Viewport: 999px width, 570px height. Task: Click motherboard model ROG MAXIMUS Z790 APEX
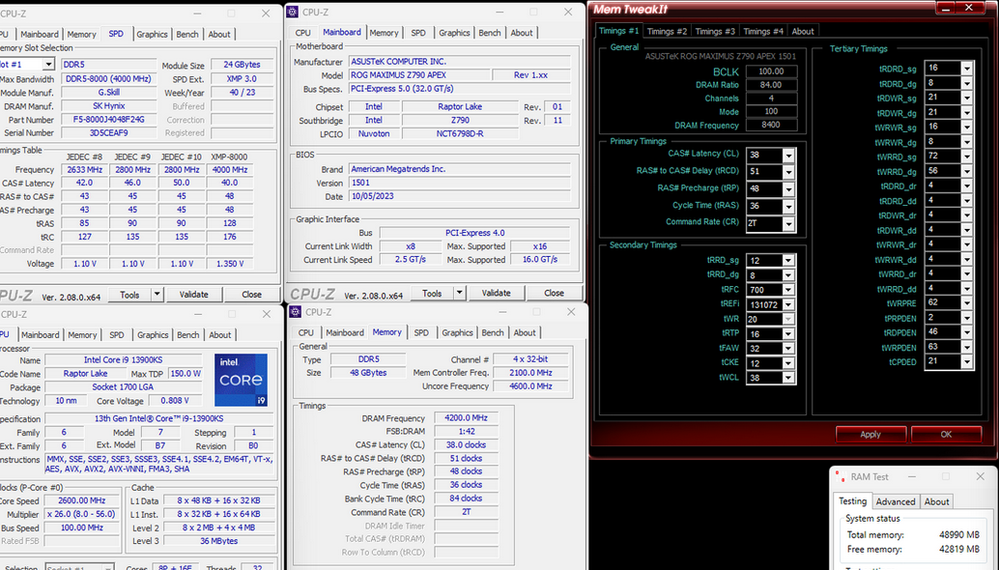pos(419,75)
